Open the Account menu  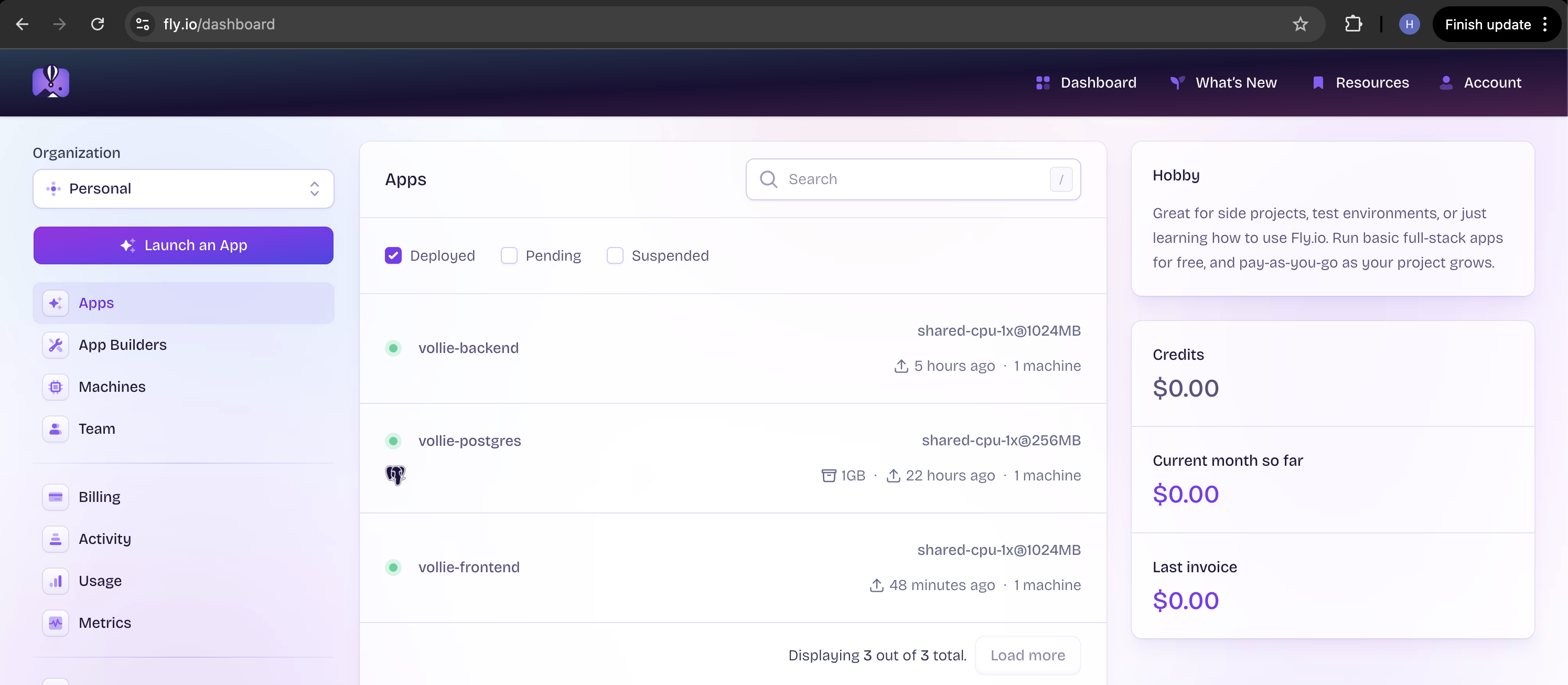coord(1480,83)
